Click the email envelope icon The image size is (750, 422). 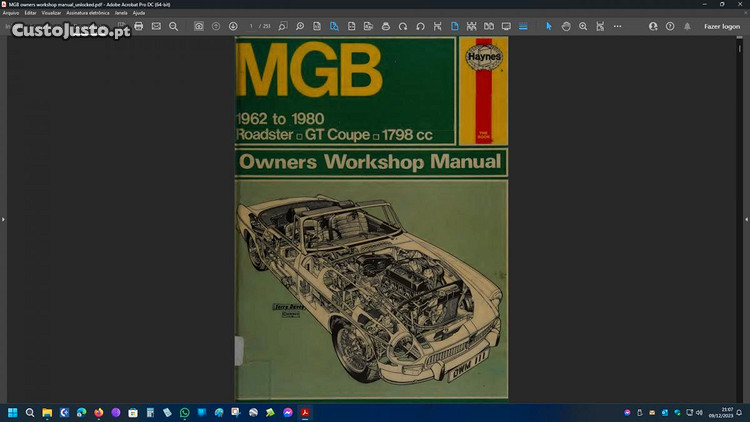point(156,26)
